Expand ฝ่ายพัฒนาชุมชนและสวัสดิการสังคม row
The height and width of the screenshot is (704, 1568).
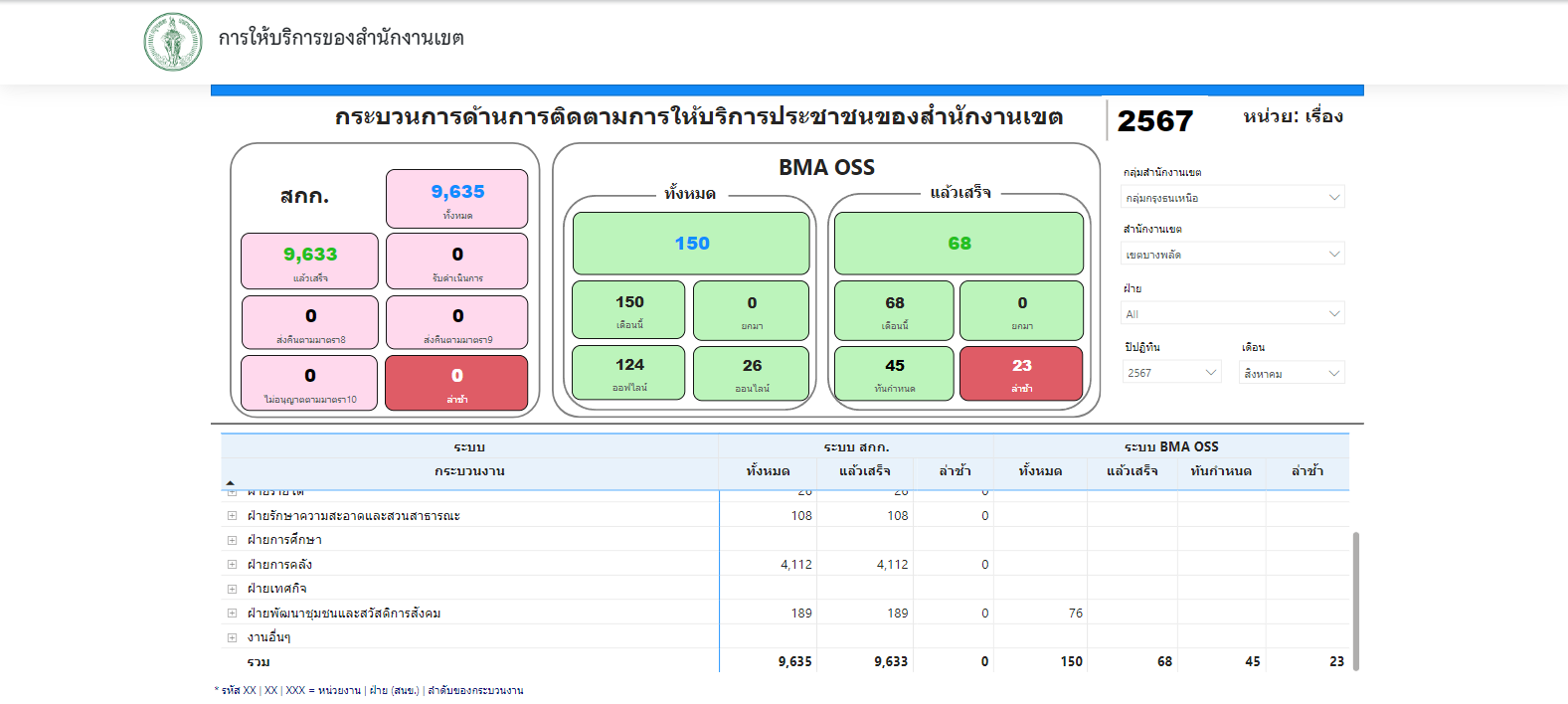[x=232, y=614]
